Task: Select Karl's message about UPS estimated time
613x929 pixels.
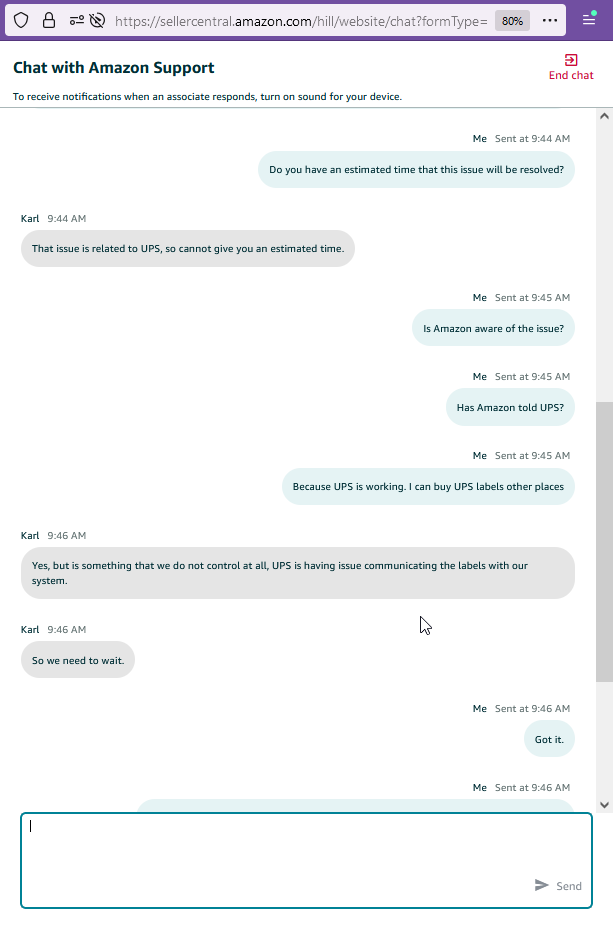Action: tap(188, 249)
